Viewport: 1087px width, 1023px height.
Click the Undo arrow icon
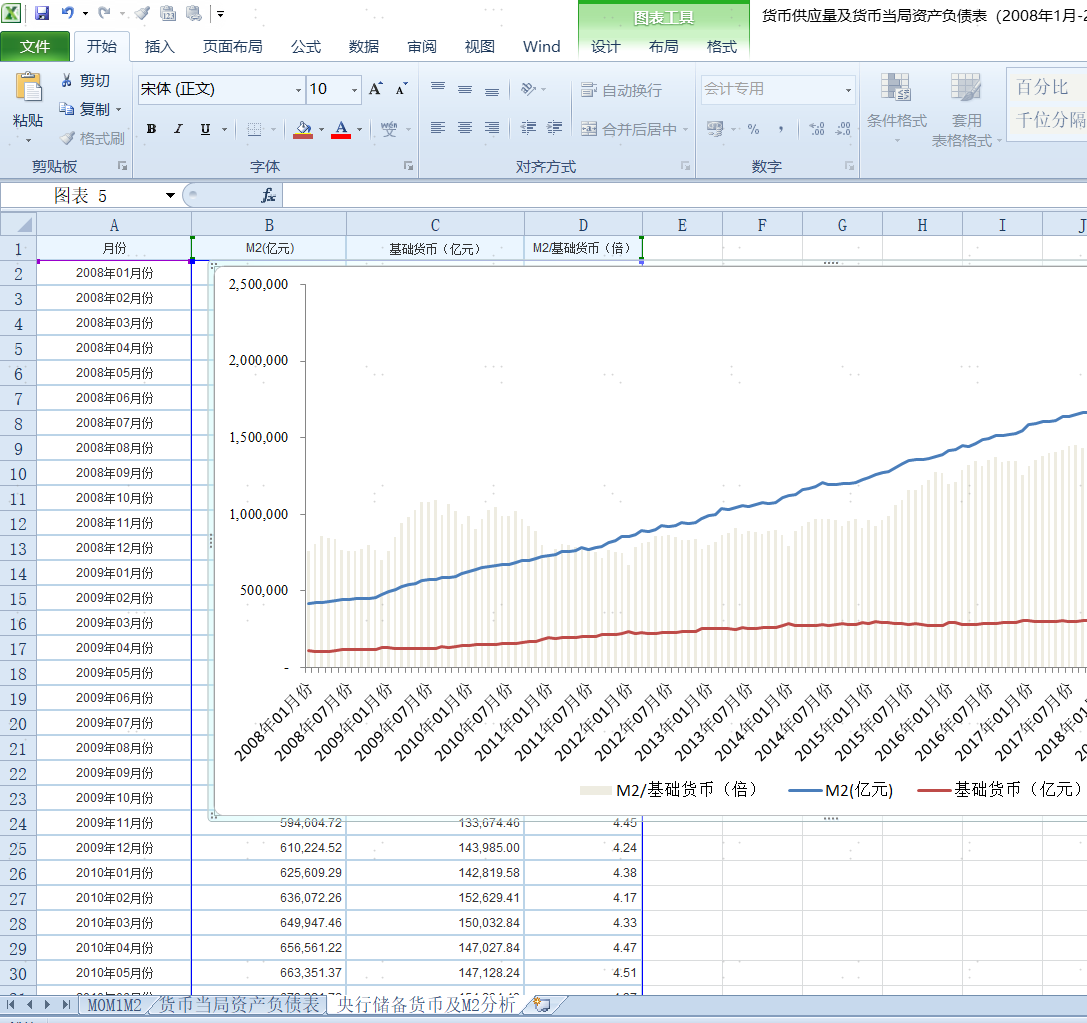(67, 13)
